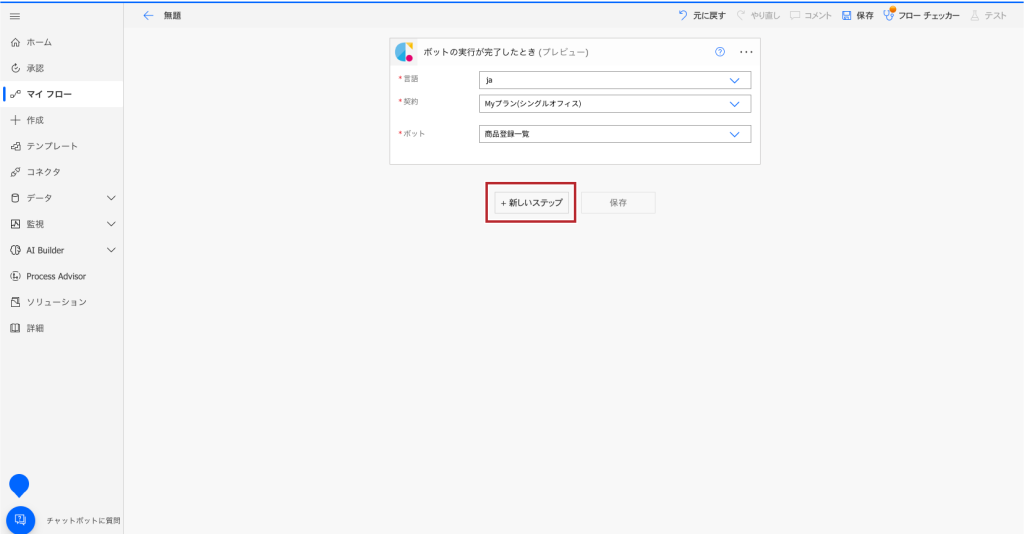Click Save (保存) button below trigger
Image resolution: width=1024 pixels, height=534 pixels.
pyautogui.click(x=618, y=203)
